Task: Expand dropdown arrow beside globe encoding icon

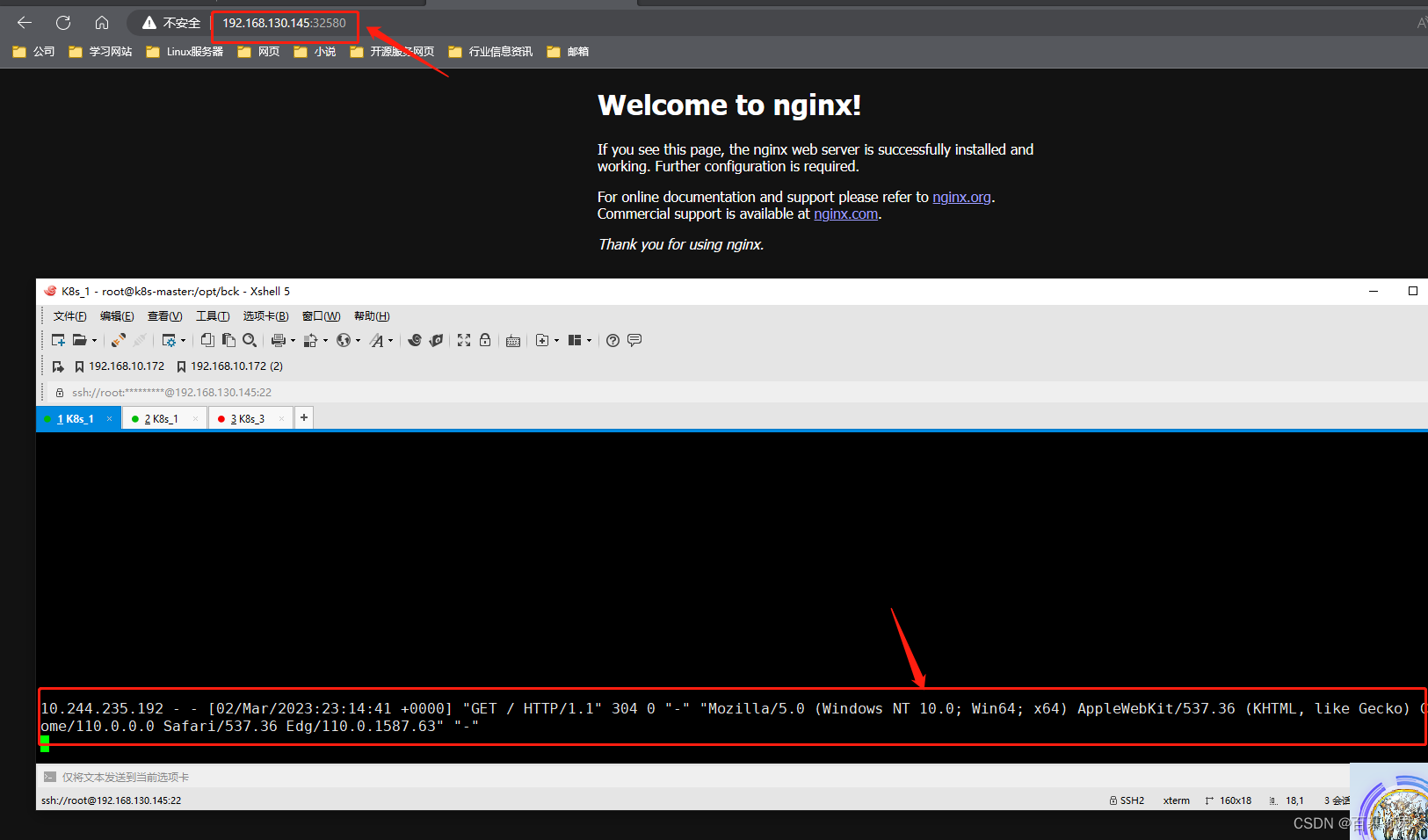Action: coord(358,341)
